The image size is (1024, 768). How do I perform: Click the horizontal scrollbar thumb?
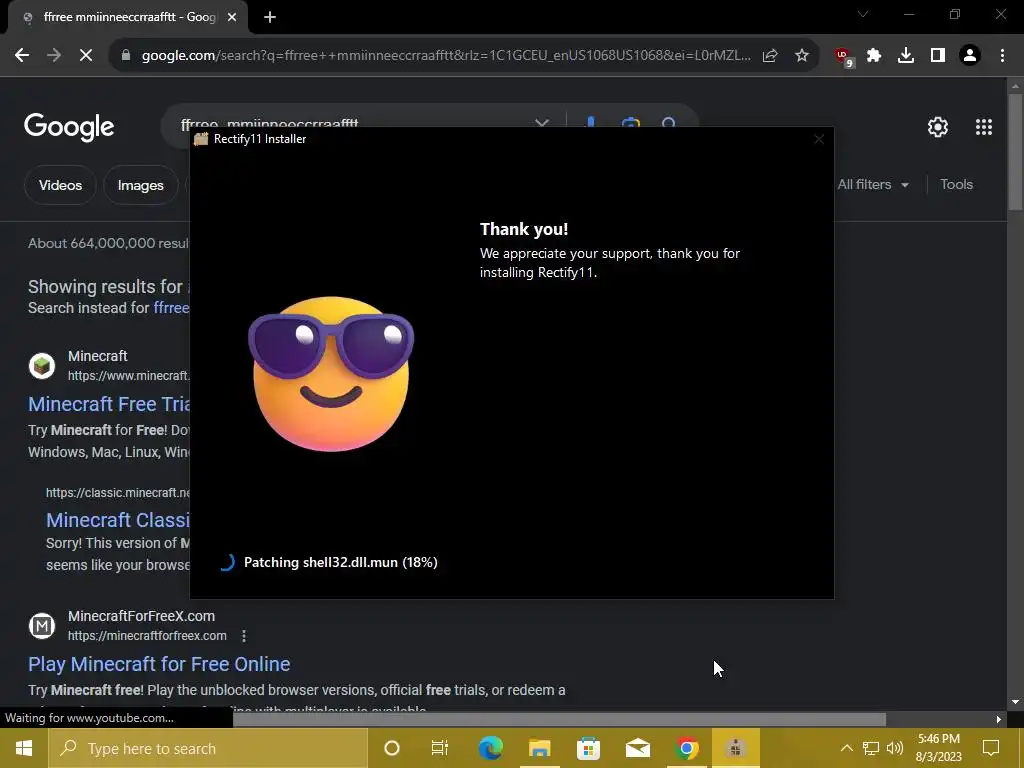click(559, 719)
